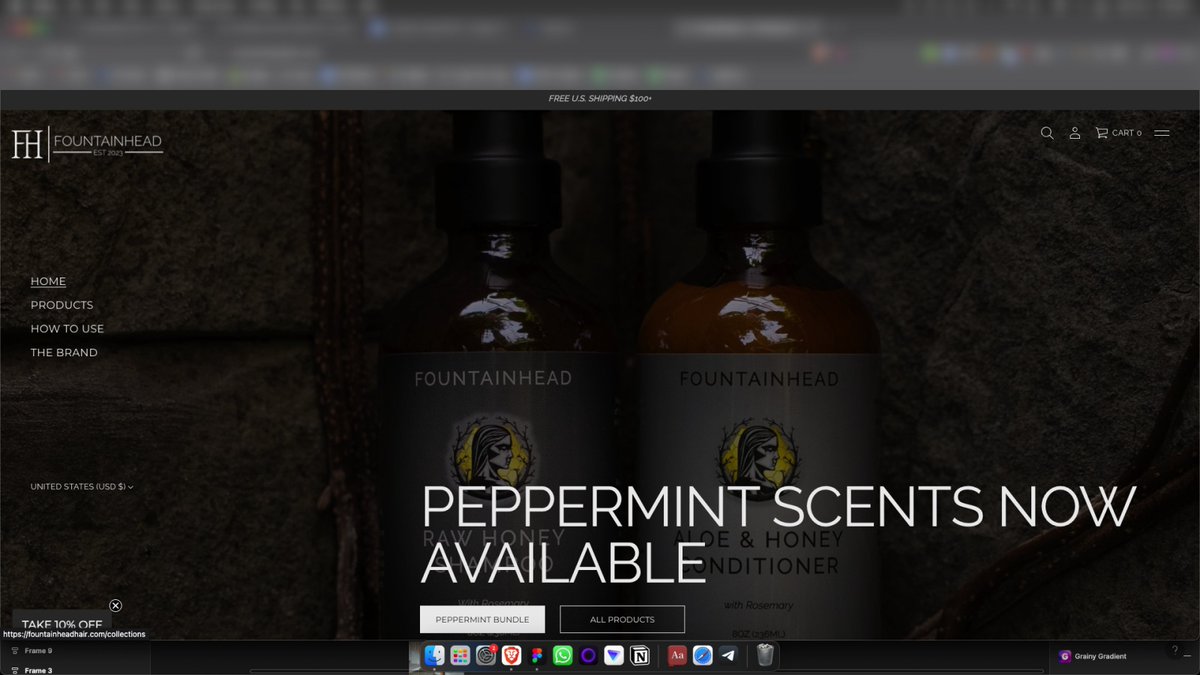Open THE BRAND menu link
Screen dimensions: 1200x675
[x=64, y=353]
